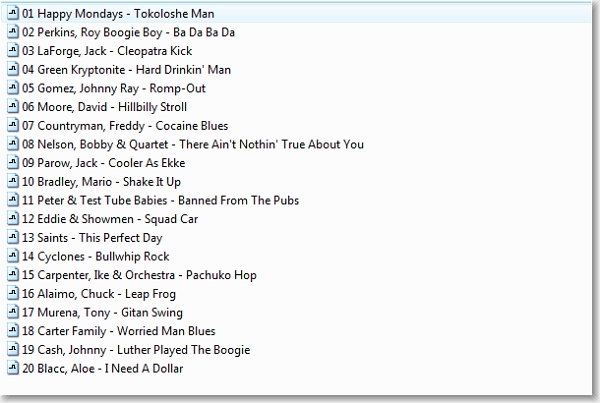Click the audio icon beside Bullwhip Rock
Image resolution: width=600 pixels, height=403 pixels.
[13, 256]
